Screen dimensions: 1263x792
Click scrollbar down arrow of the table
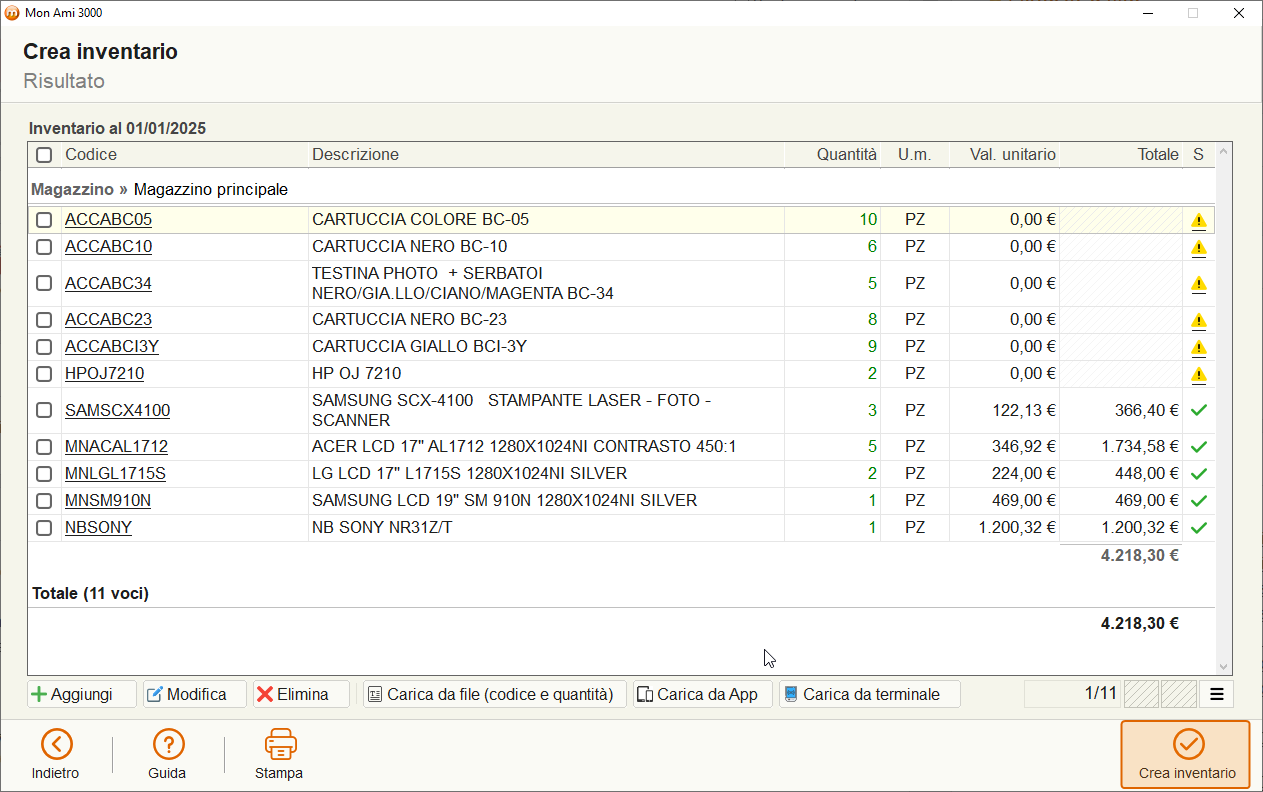(x=1223, y=667)
